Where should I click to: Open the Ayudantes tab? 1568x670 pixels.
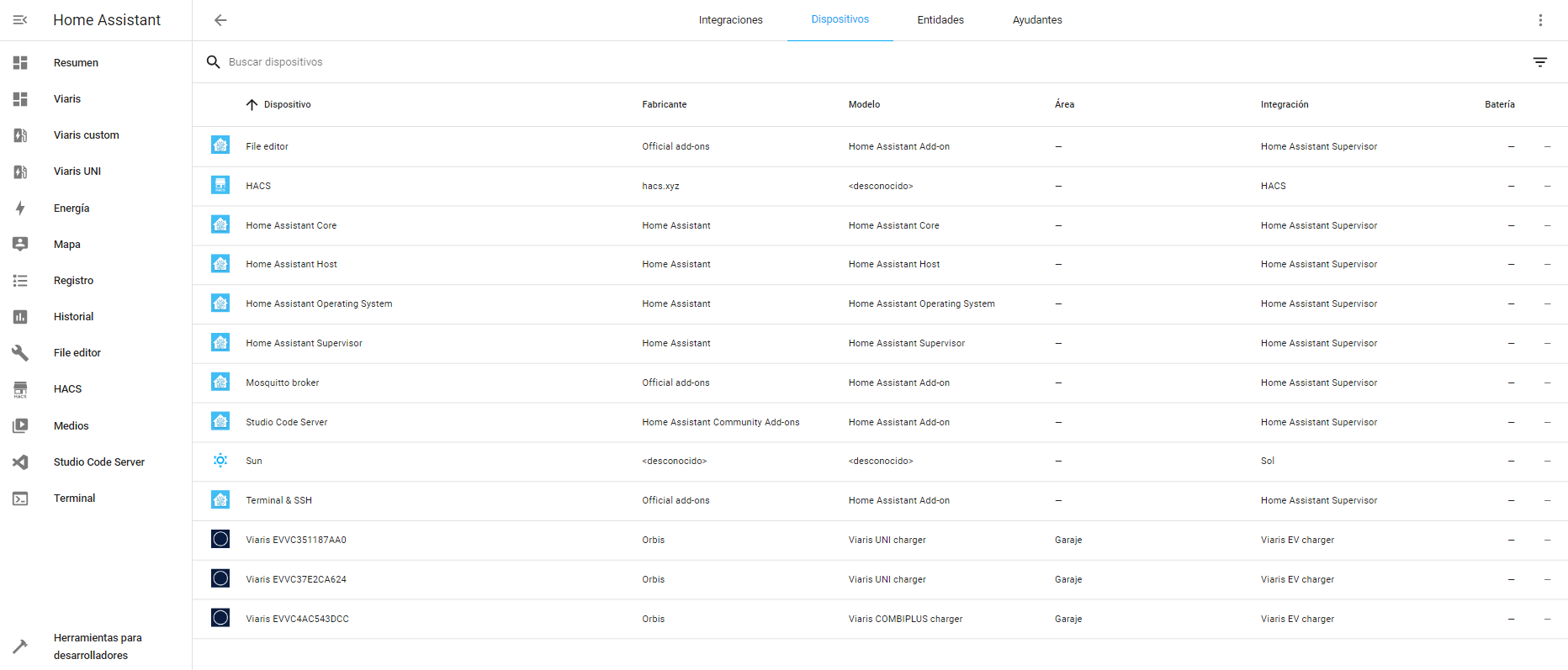pyautogui.click(x=1037, y=20)
